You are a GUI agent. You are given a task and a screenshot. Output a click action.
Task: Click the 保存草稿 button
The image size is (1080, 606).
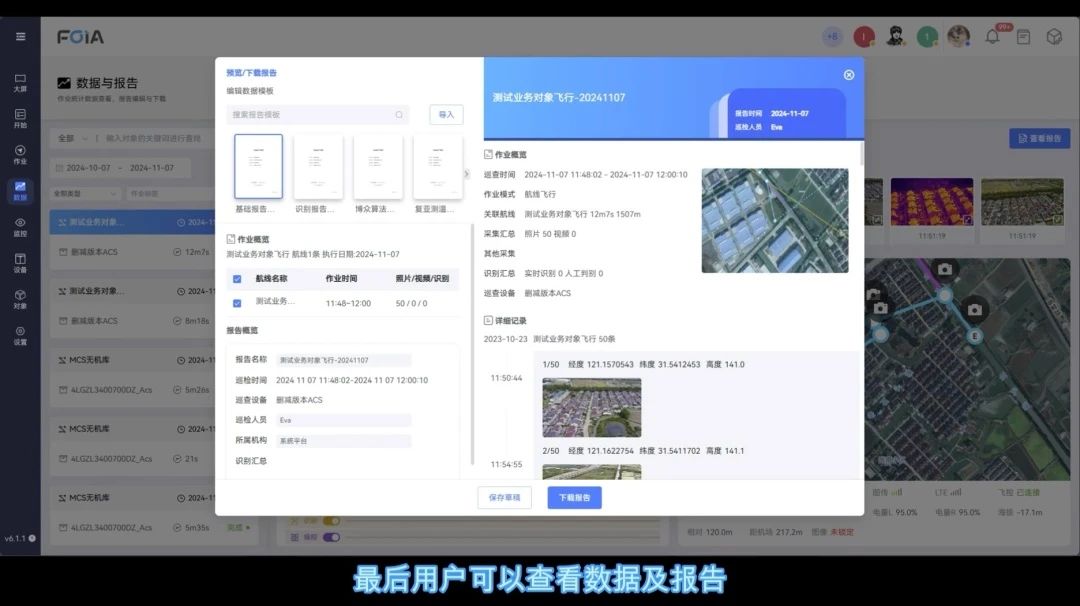505,497
